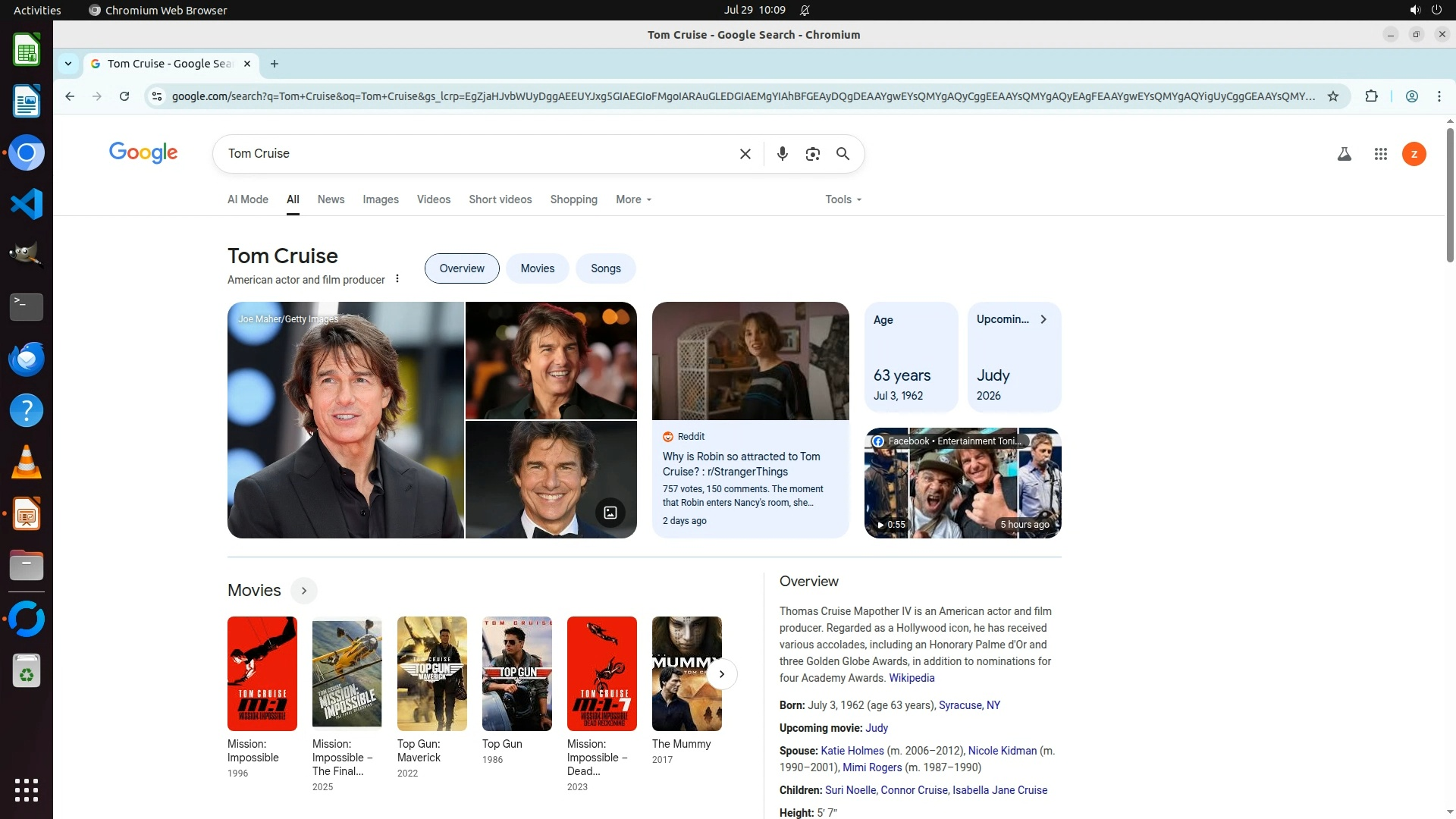
Task: Open the Wikipedia link in overview
Action: [911, 678]
